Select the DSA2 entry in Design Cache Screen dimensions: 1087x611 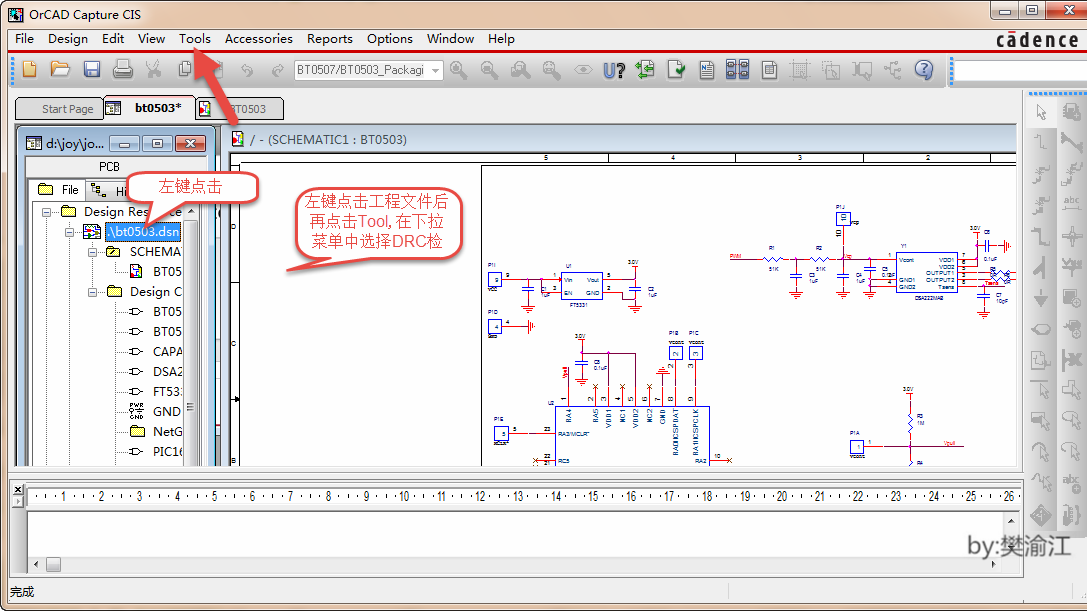point(167,372)
